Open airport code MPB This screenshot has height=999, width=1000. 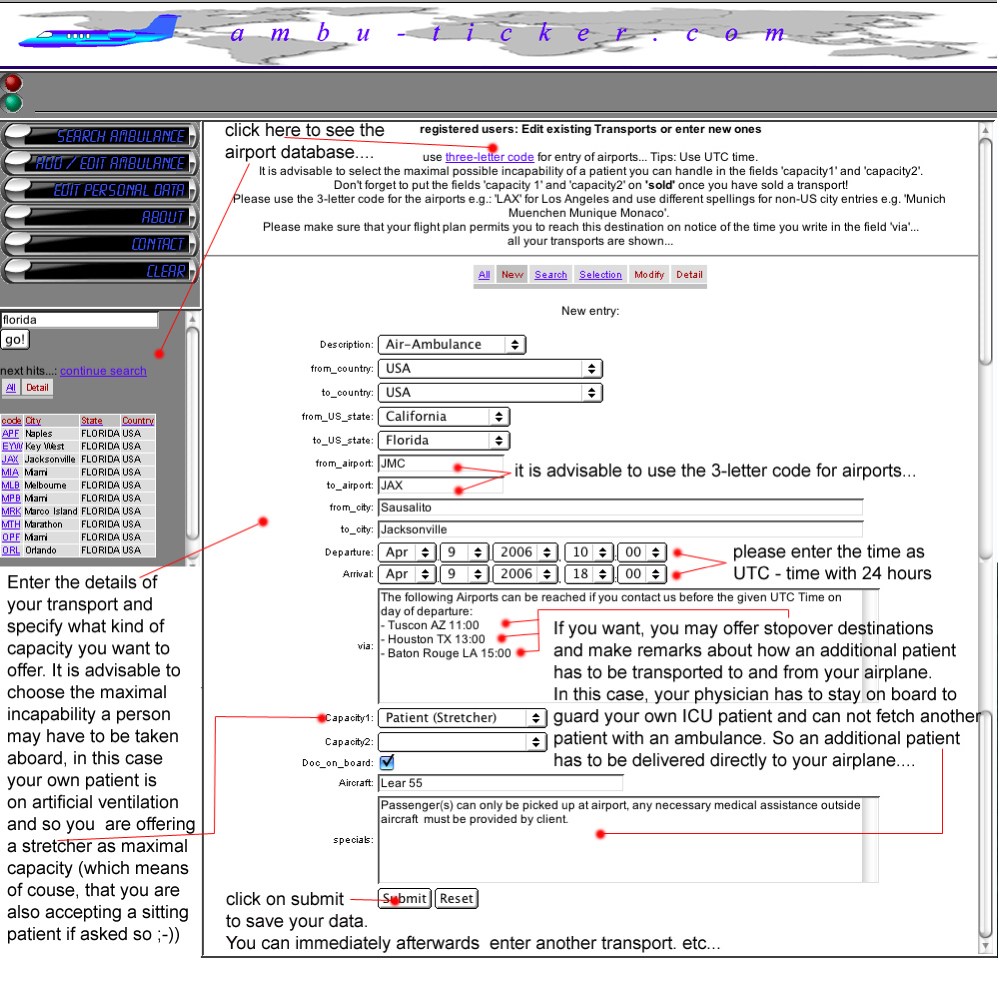[11, 498]
